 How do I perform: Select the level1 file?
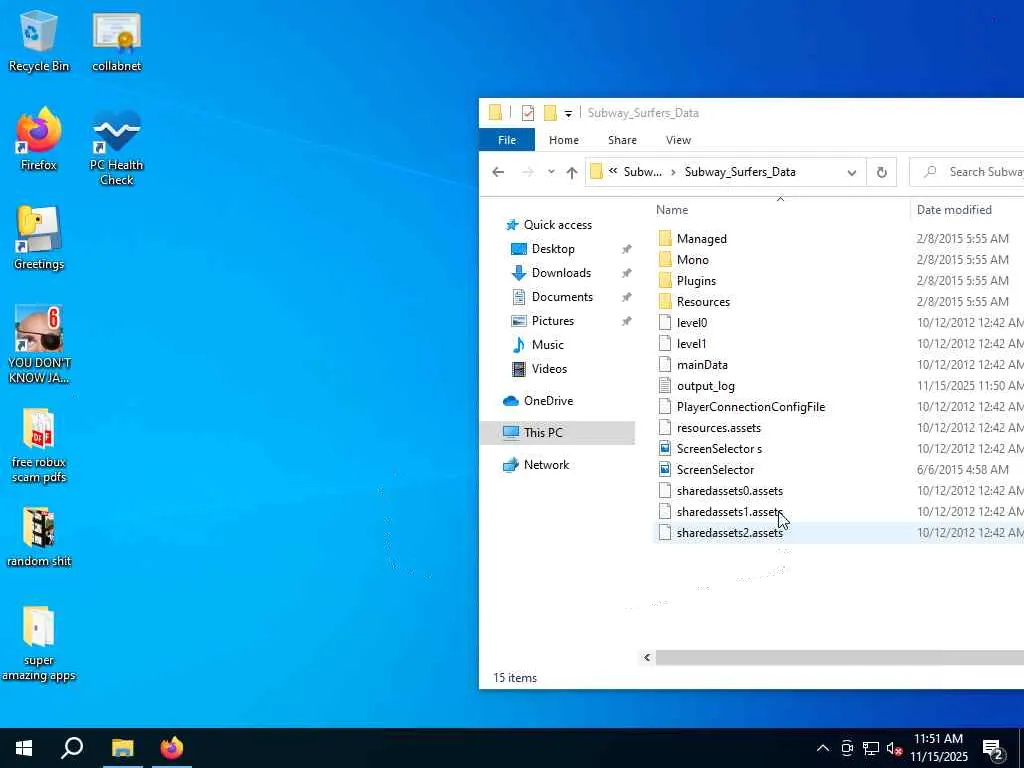tap(691, 344)
